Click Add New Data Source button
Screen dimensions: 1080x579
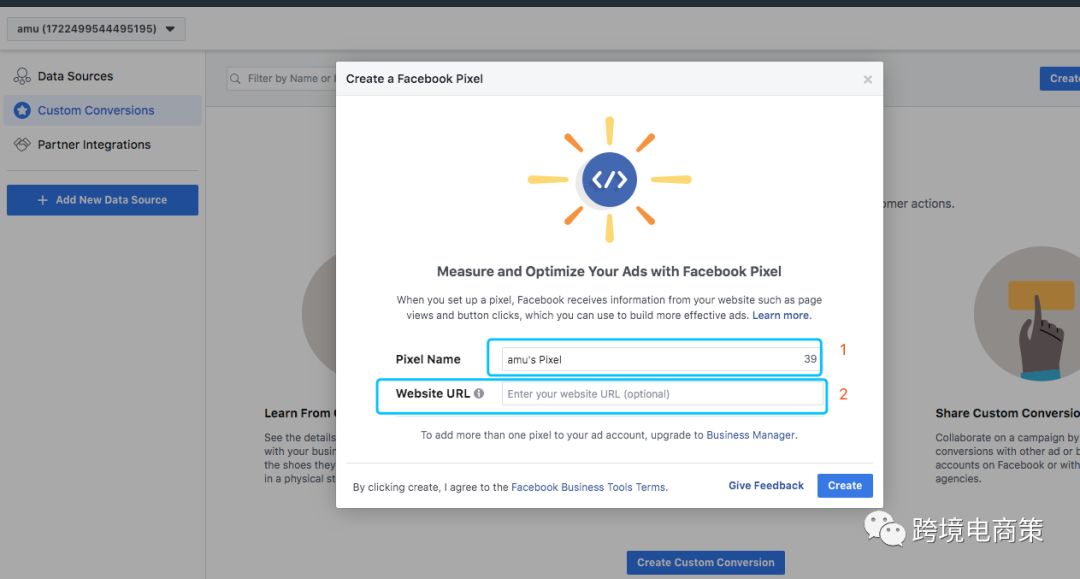(x=103, y=200)
